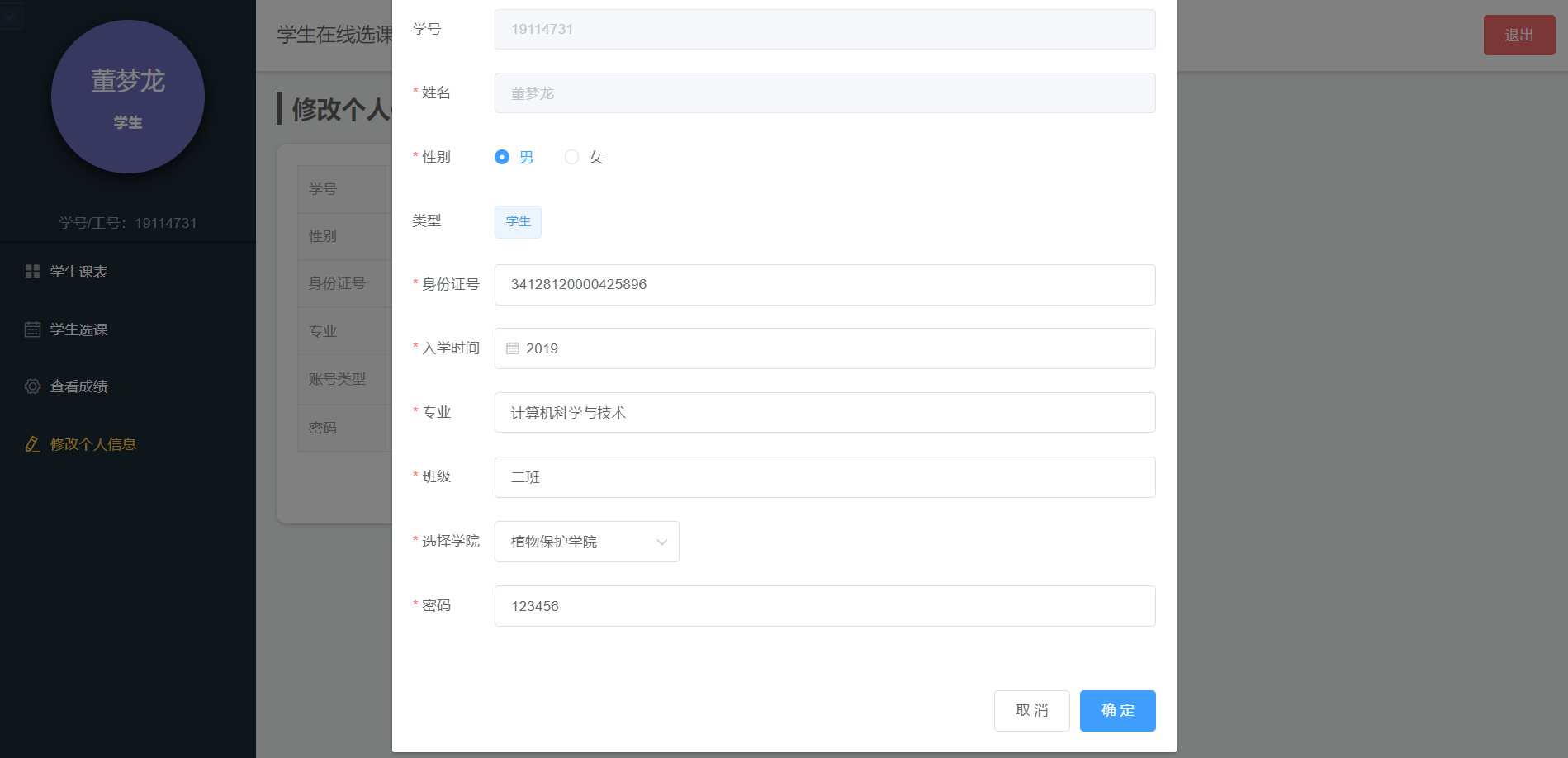1568x758 pixels.
Task: Select the 男 gender radio button
Action: tap(502, 157)
